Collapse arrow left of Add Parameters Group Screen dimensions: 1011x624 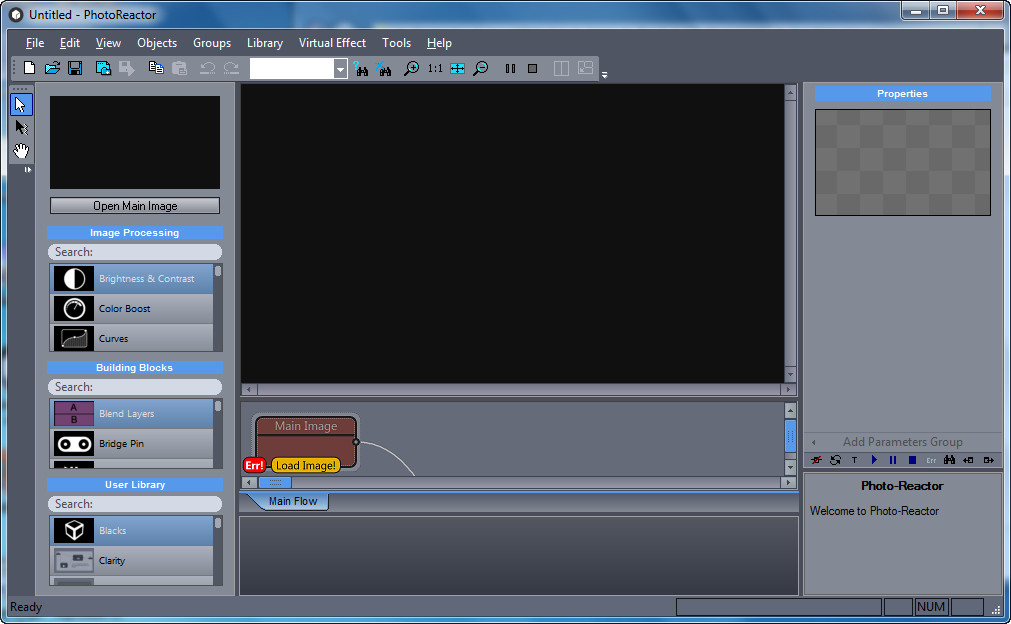tap(814, 442)
